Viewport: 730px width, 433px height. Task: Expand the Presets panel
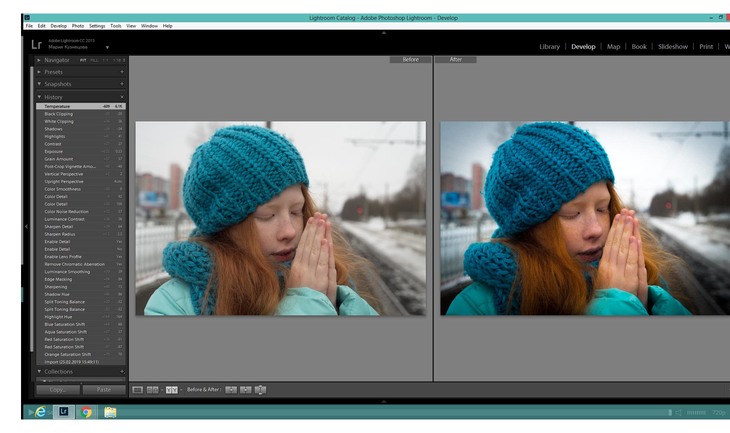point(39,72)
